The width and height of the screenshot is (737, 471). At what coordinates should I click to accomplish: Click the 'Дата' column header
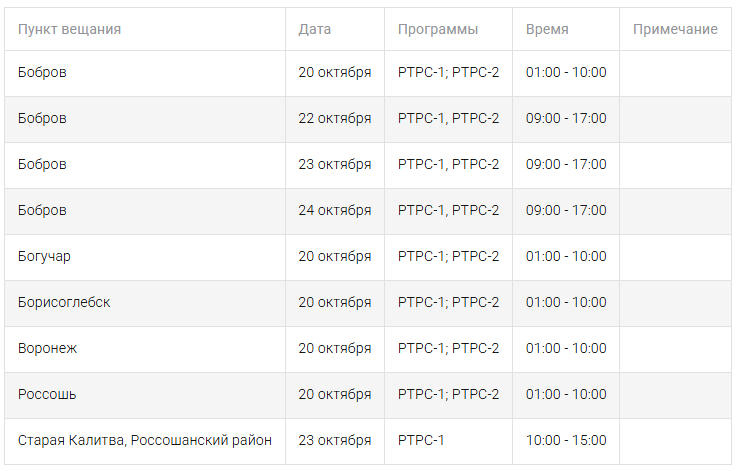pyautogui.click(x=314, y=29)
